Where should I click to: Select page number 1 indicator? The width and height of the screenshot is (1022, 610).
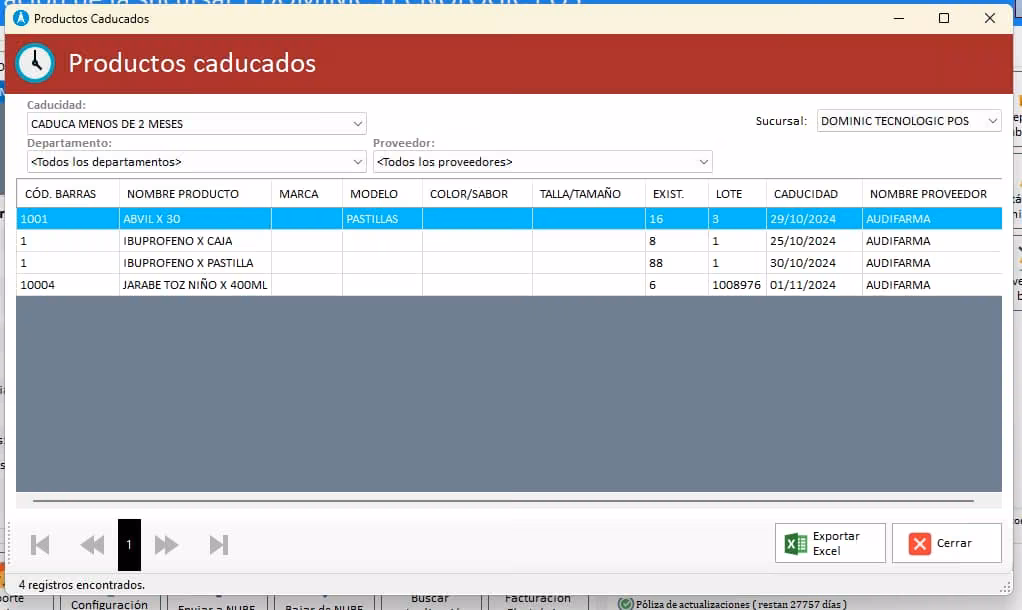tap(129, 545)
